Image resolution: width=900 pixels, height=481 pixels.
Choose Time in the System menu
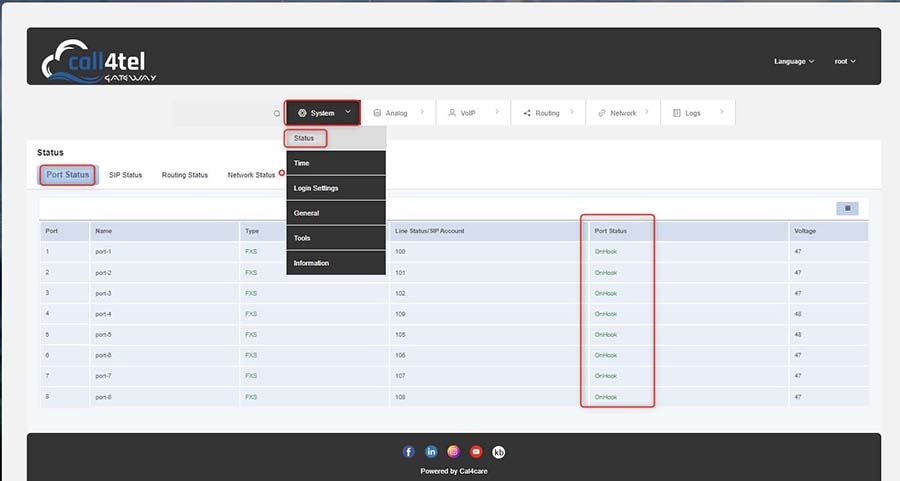[x=302, y=163]
